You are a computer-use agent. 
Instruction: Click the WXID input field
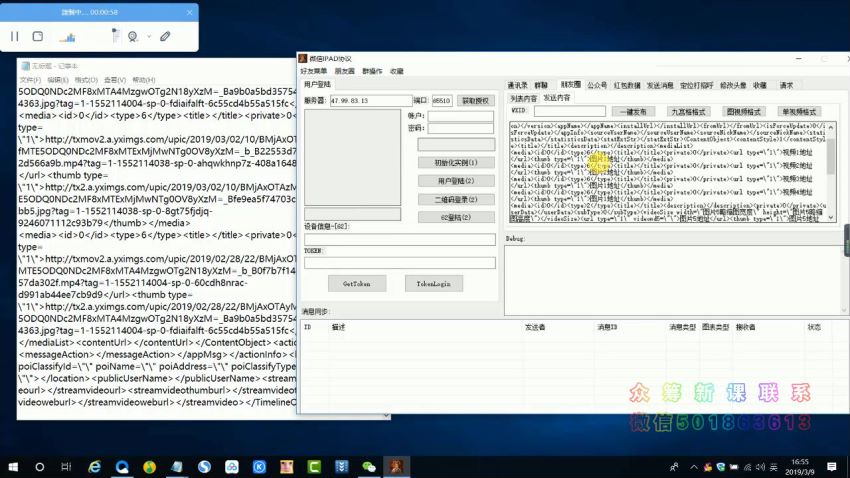[x=570, y=111]
